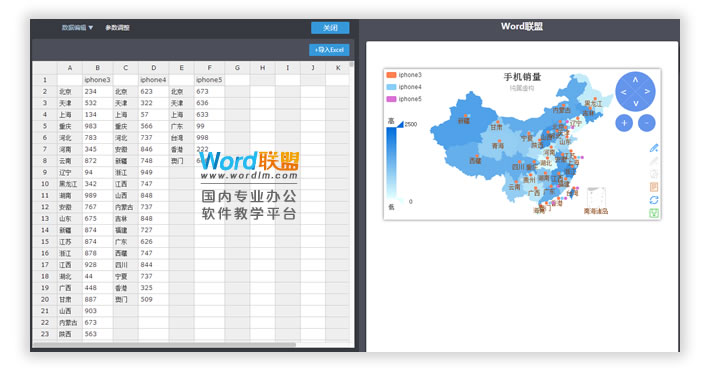Click the 手机销量 chart title
This screenshot has height=379, width=710.
click(522, 77)
